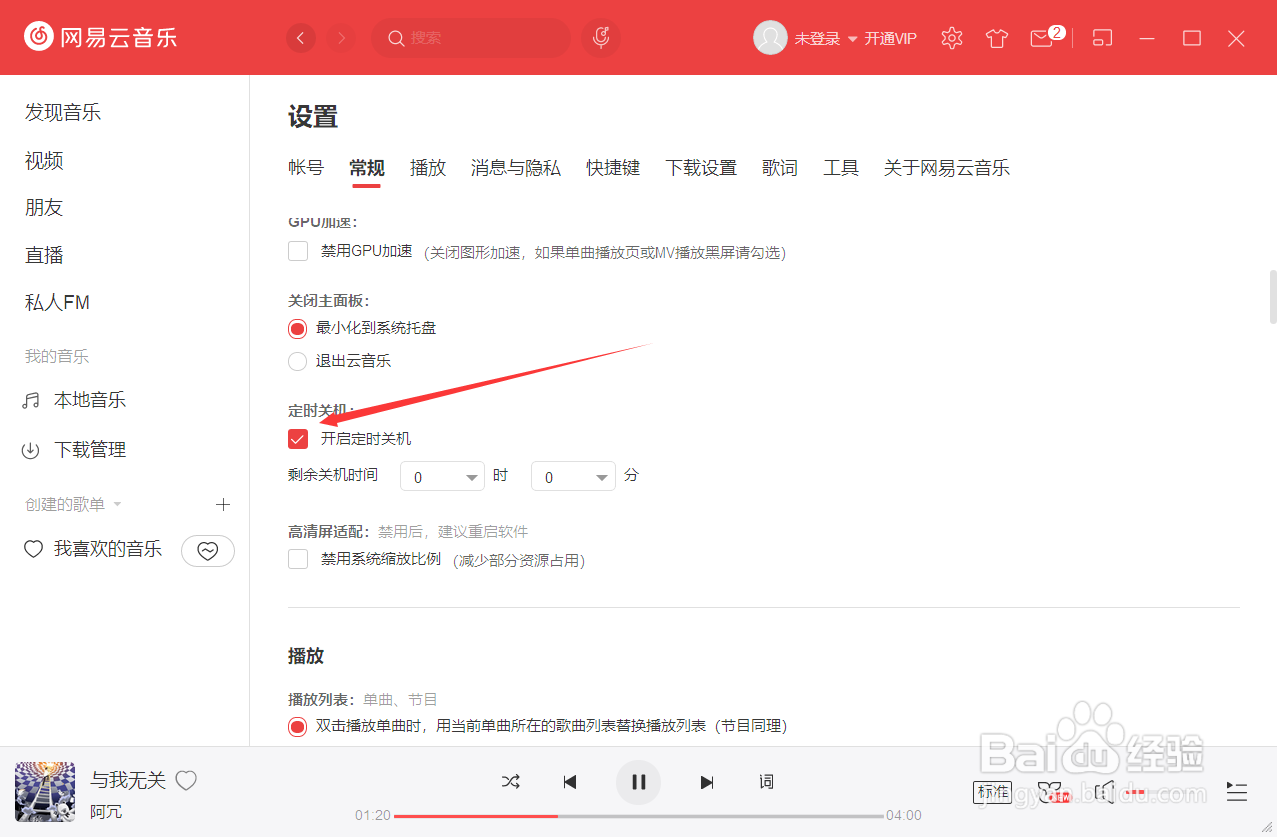Go to 私人FM in sidebar

[x=57, y=302]
